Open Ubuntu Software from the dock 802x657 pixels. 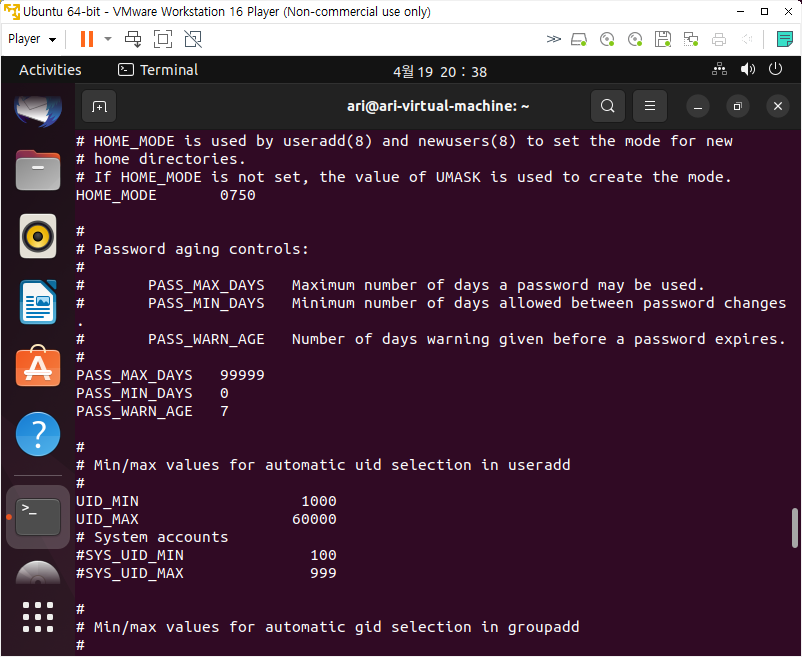[38, 368]
